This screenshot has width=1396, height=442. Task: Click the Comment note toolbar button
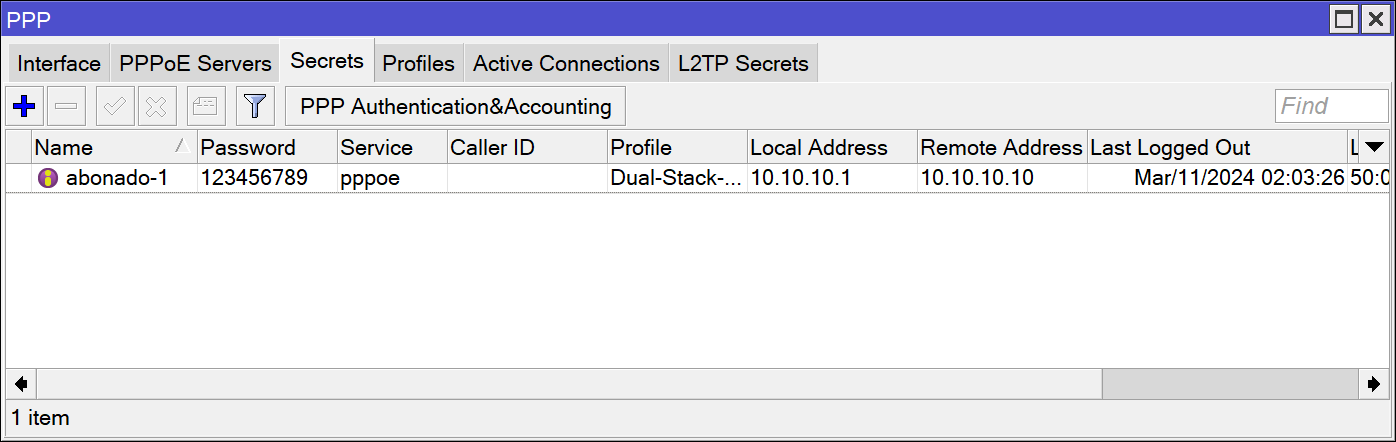click(206, 106)
